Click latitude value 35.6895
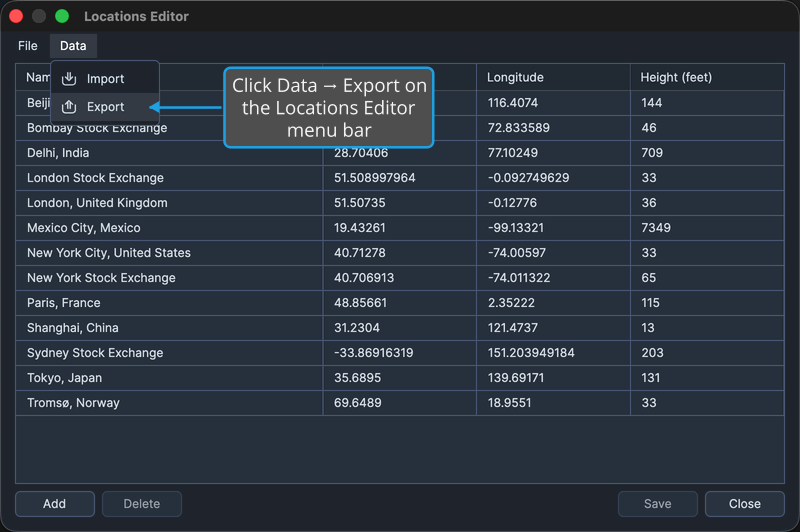 [357, 378]
